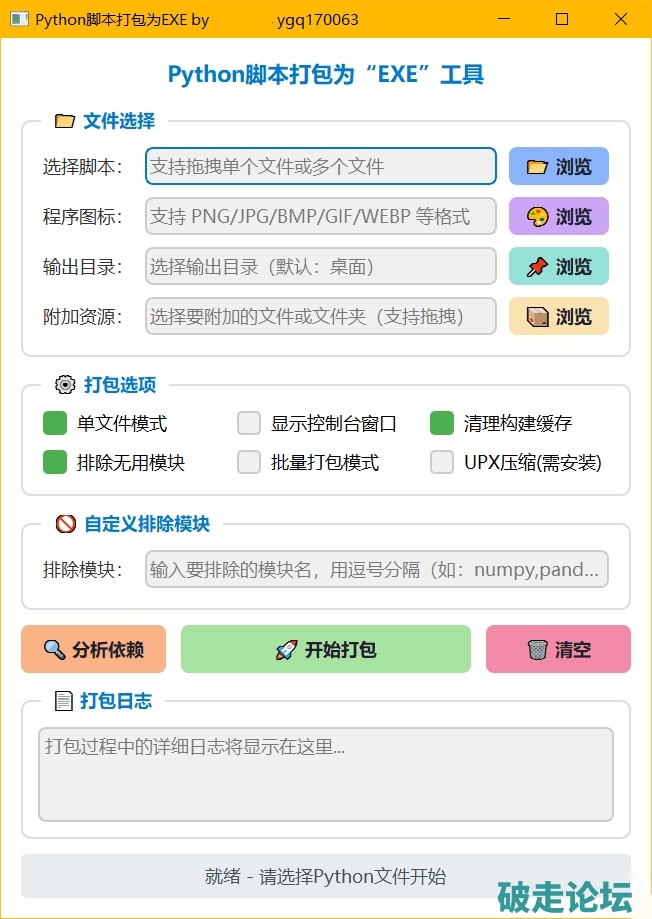Disable the 单文件模式 checkbox

coord(55,424)
